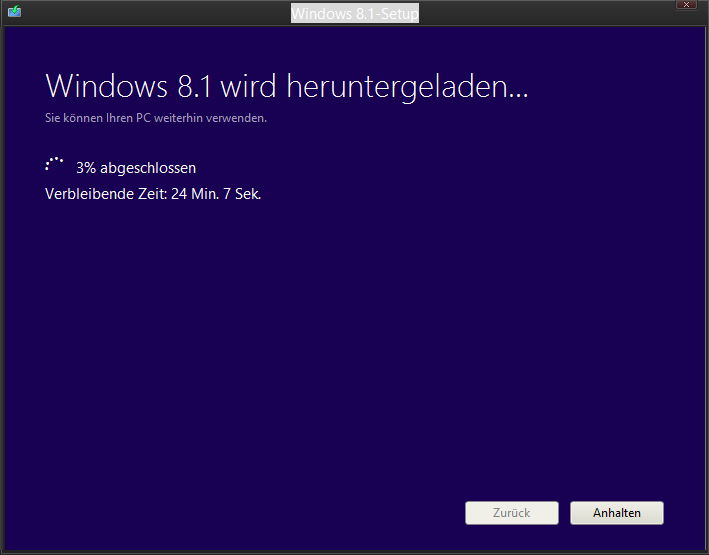Click the setup icon in the title bar
This screenshot has width=709, height=555.
point(14,11)
